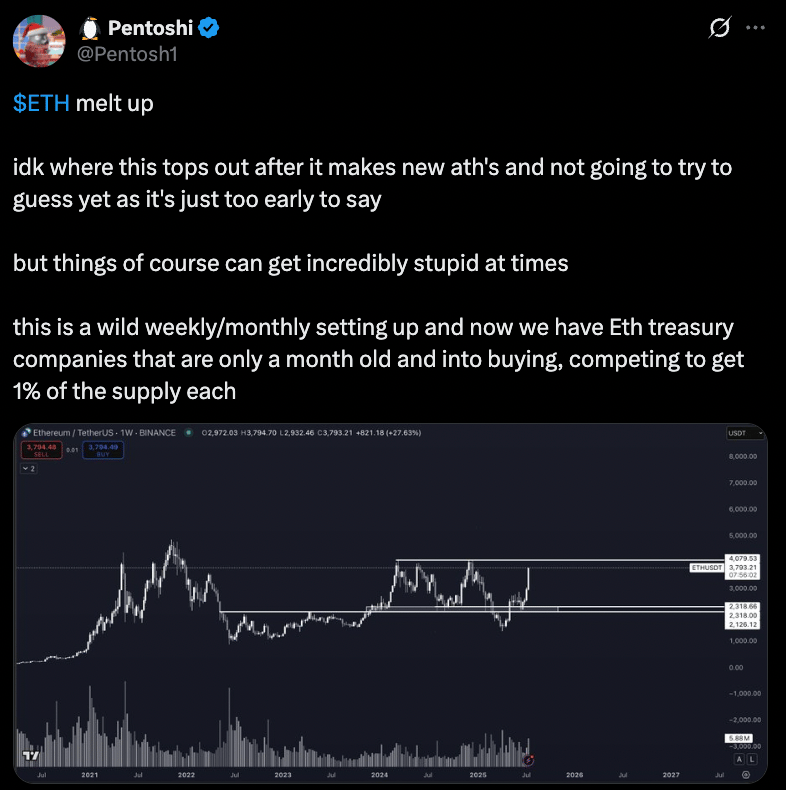Click the penguin emoji beside Pentoshi
Viewport: 786px width, 790px height.
click(90, 28)
